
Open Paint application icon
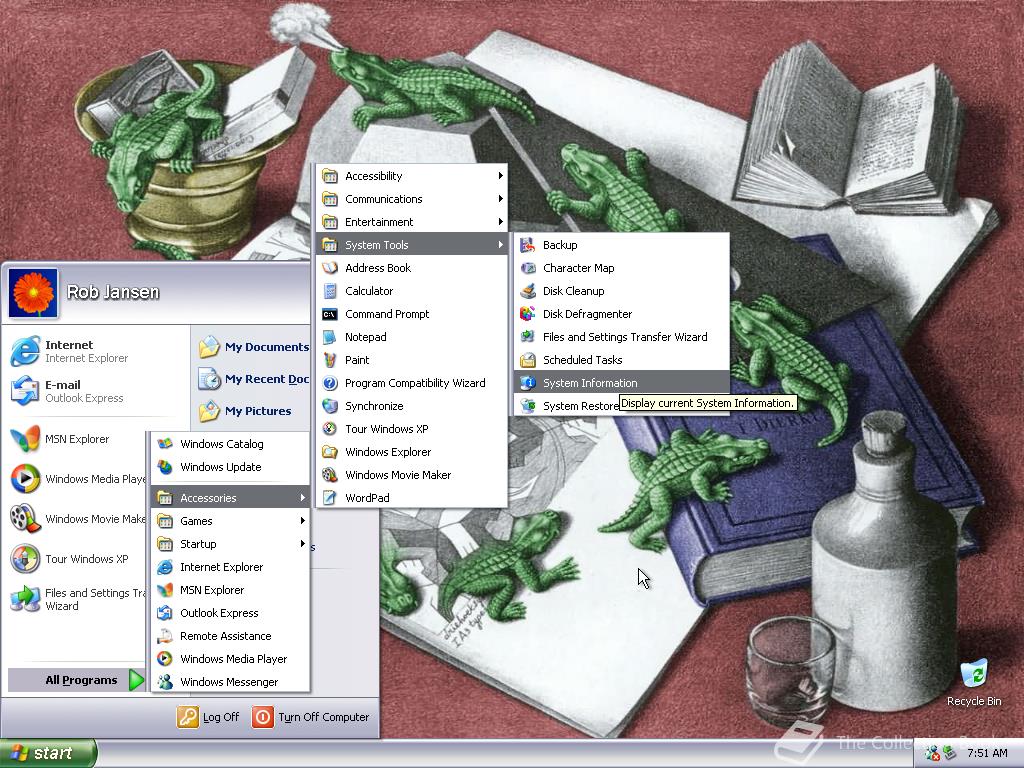tap(330, 360)
